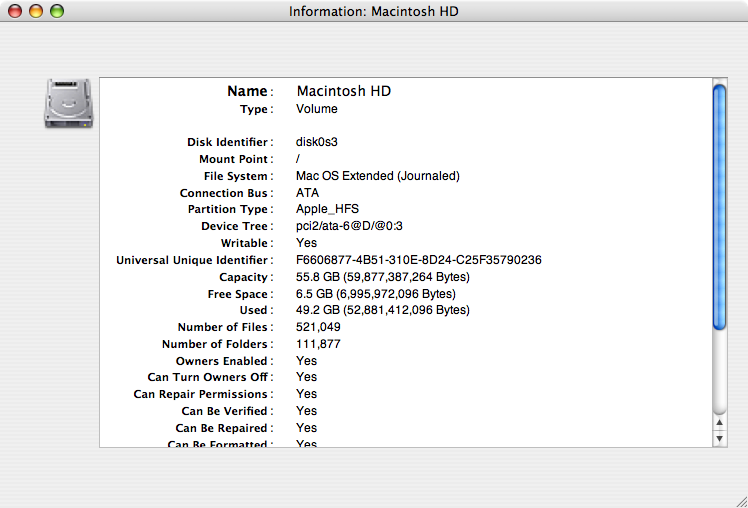Click capacity '55.8 GB (59,877,387,264 Bytes)'

pyautogui.click(x=383, y=277)
